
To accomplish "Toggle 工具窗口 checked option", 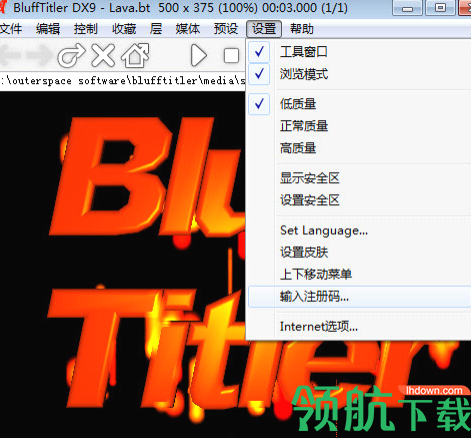I will pos(359,52).
